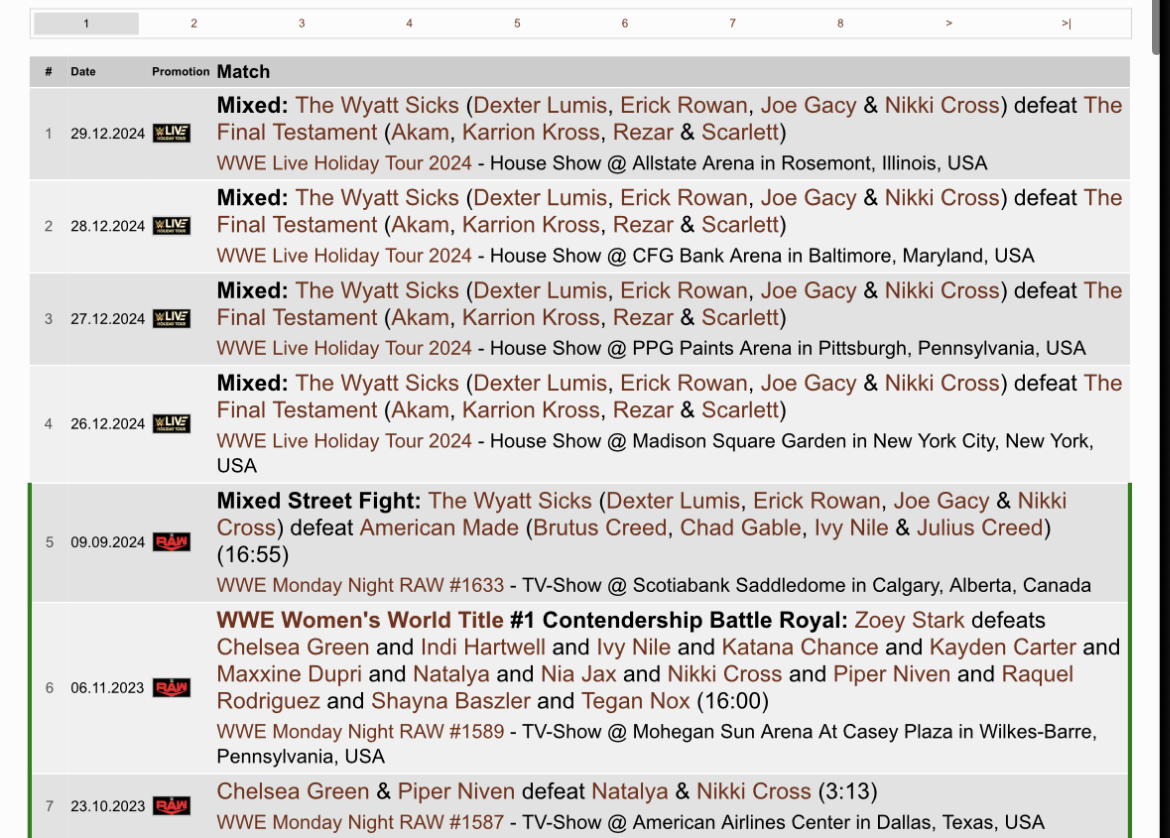Open Dexter Lumis link in row 1
The width and height of the screenshot is (1170, 838).
pos(540,105)
